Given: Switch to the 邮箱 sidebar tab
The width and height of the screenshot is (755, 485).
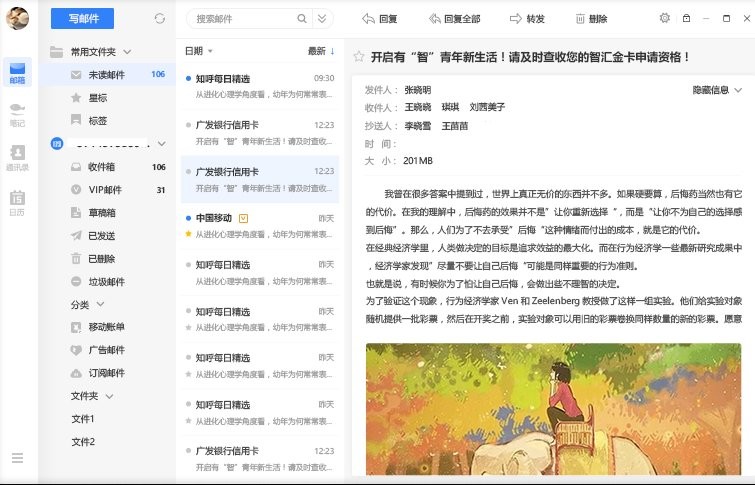Looking at the screenshot, I should [17, 72].
